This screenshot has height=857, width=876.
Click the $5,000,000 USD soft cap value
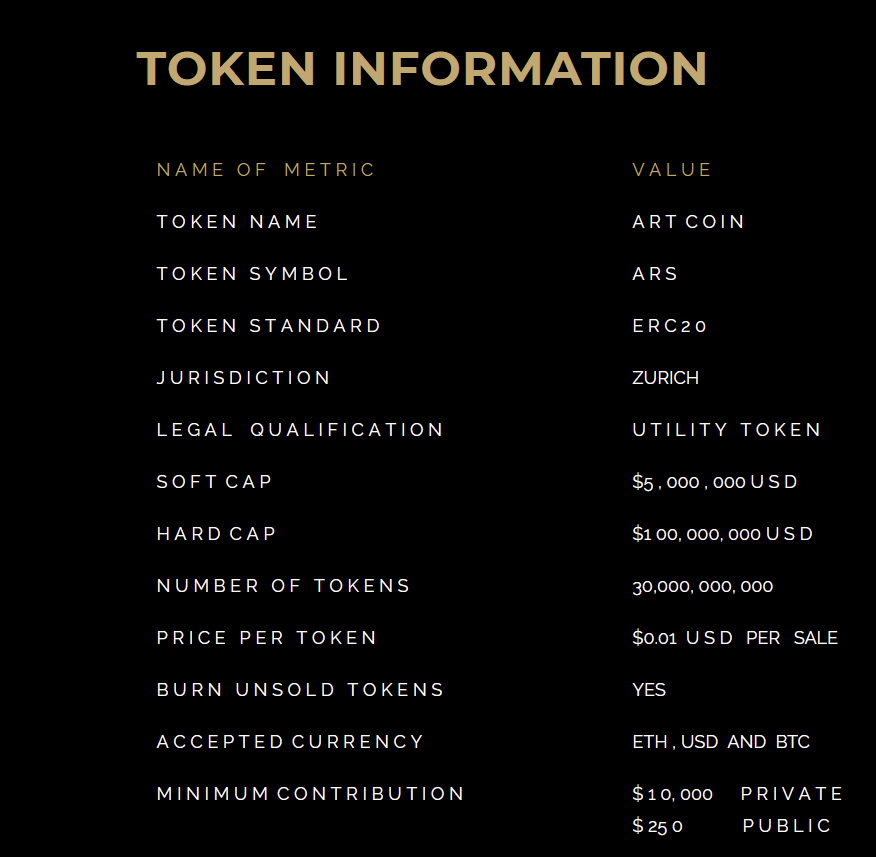pos(715,482)
